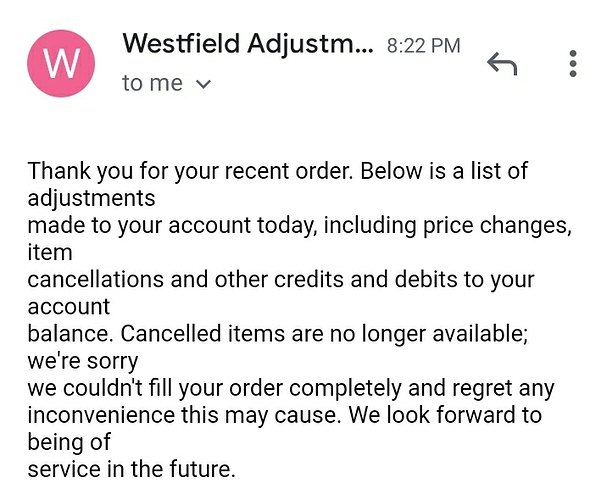The width and height of the screenshot is (606, 500).
Task: Click the standalone word "item" line
Action: [x=50, y=252]
